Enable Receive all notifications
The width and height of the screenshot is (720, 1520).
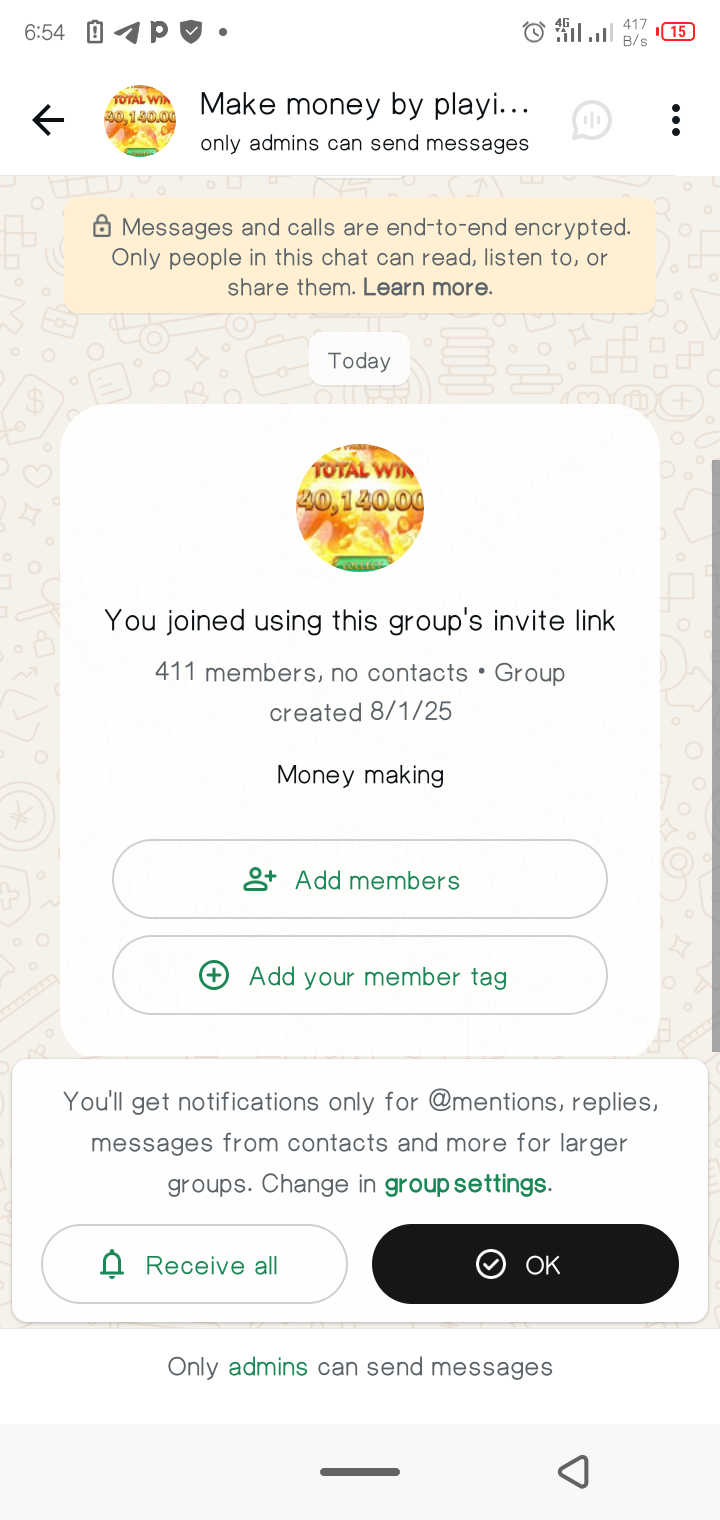coord(194,1265)
